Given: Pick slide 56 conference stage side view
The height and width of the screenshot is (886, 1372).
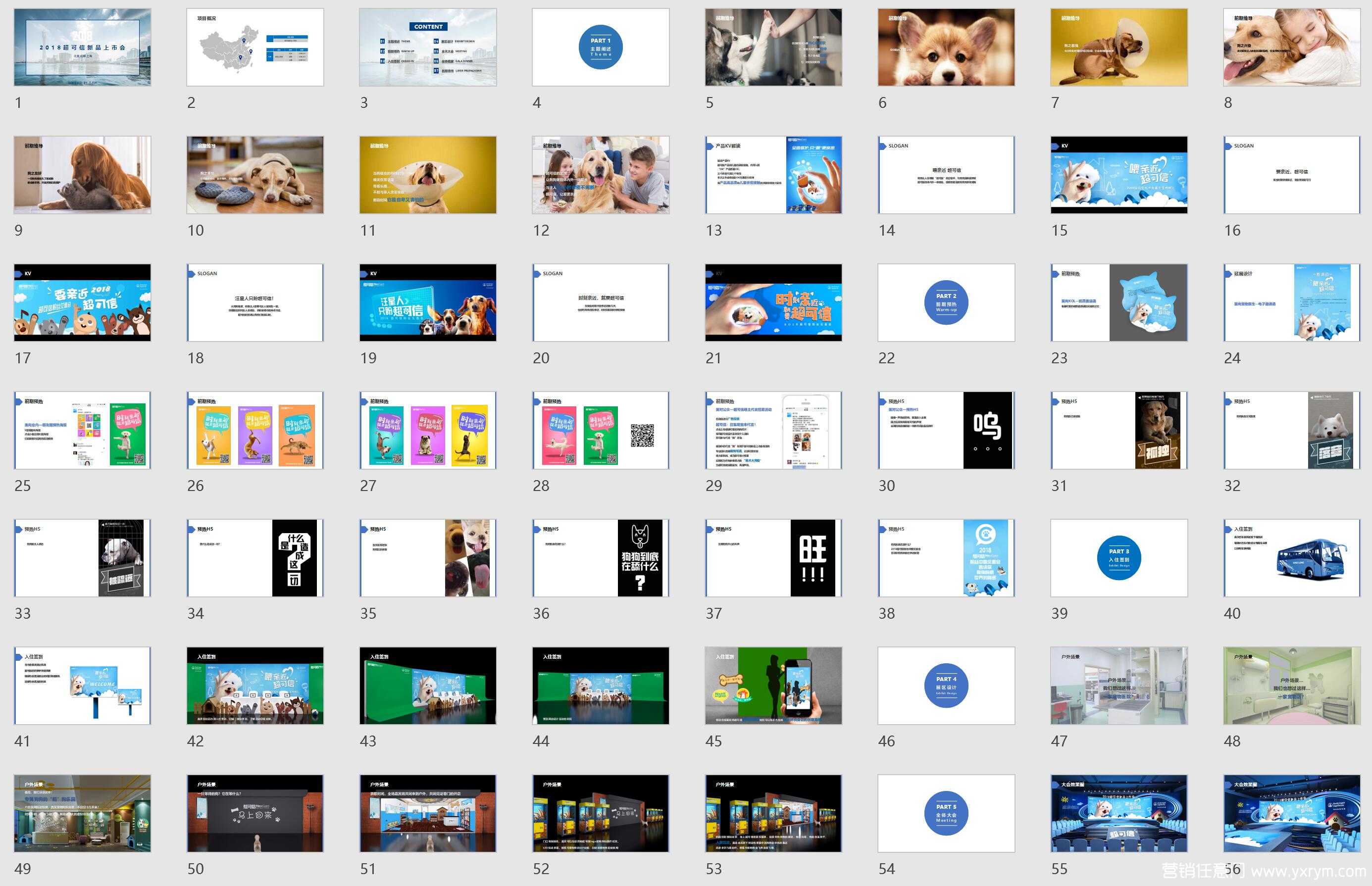Looking at the screenshot, I should 1292,814.
